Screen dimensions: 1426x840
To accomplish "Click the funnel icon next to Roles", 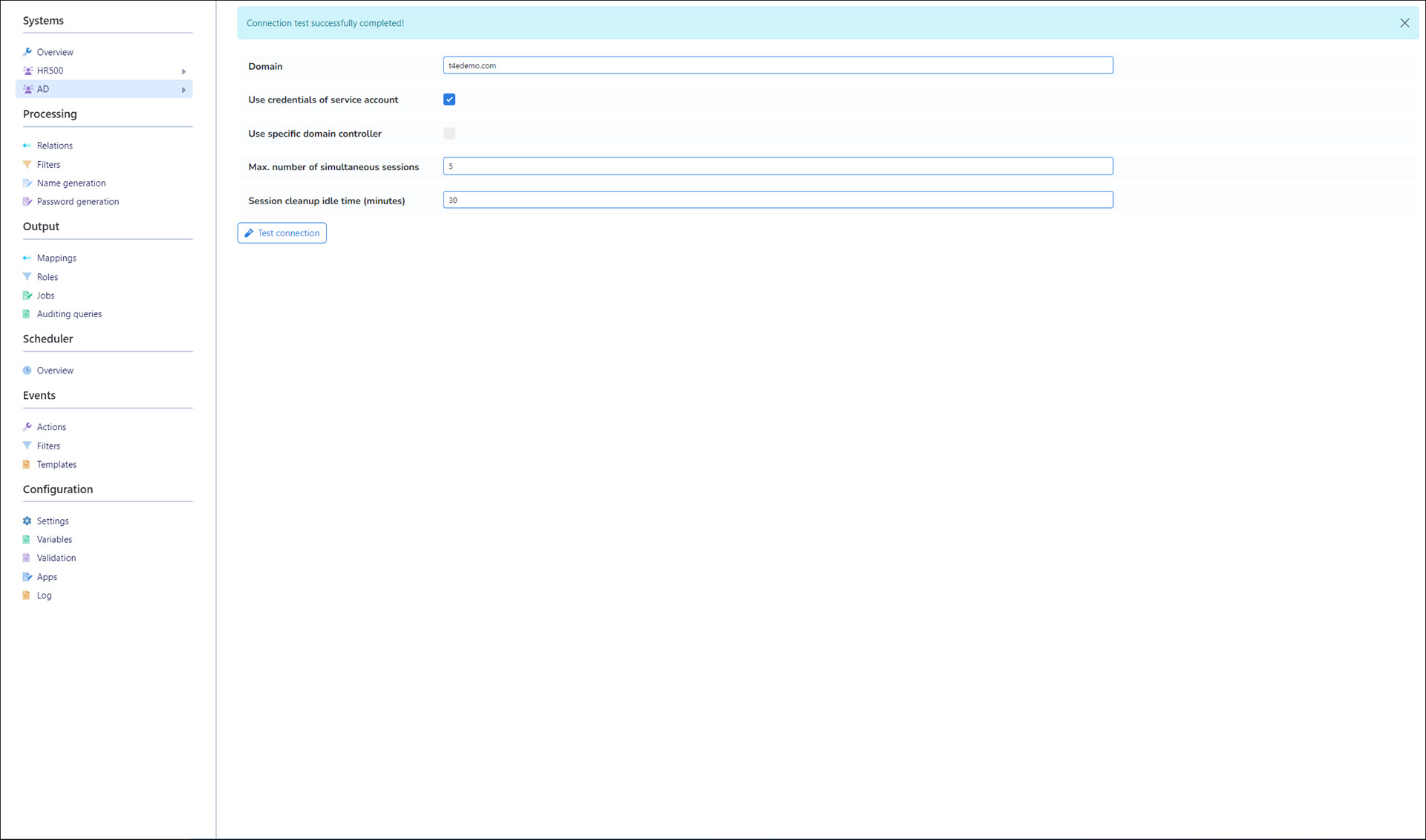I will click(x=27, y=277).
